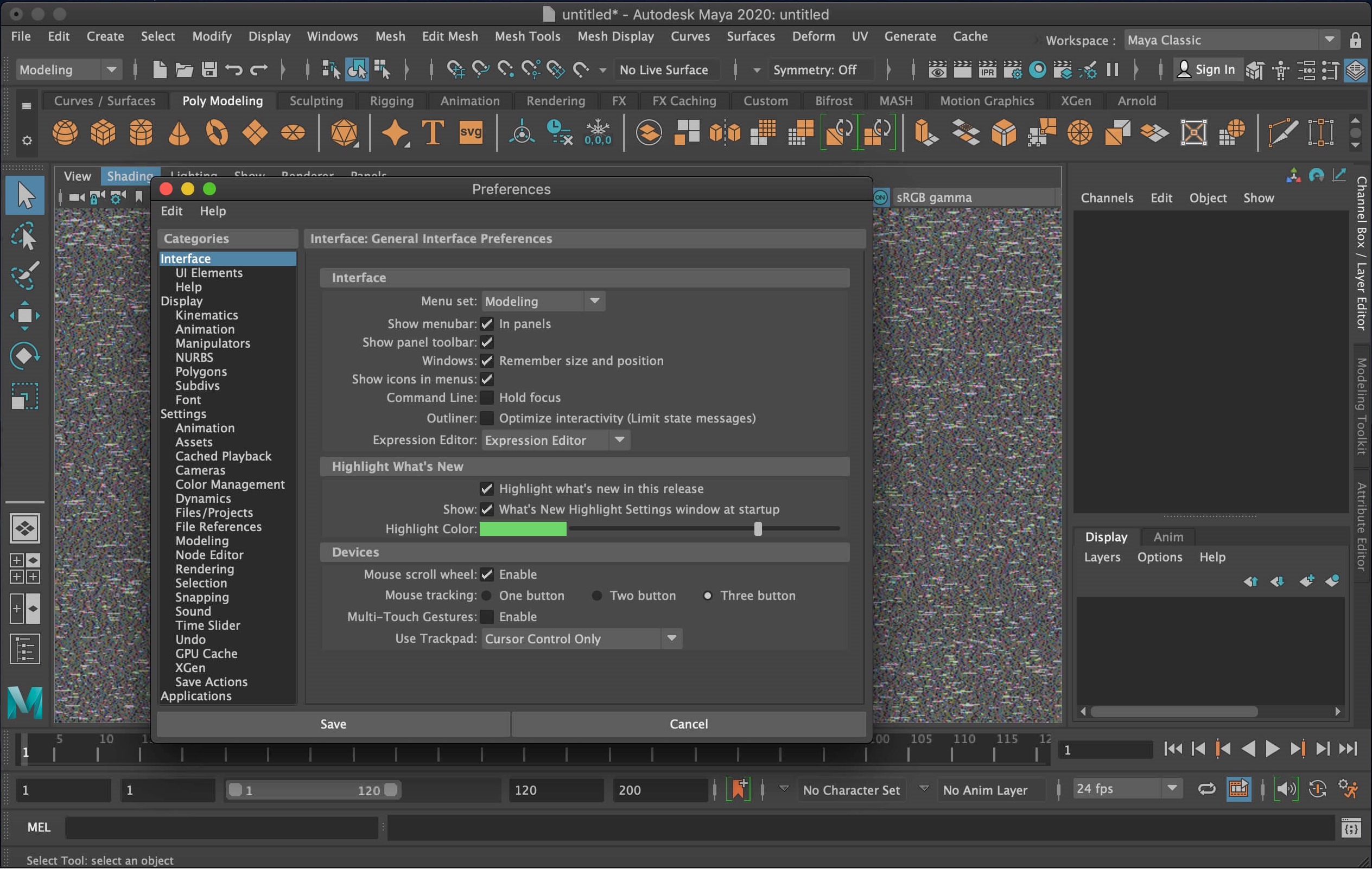The height and width of the screenshot is (869, 1372).
Task: Create a polygon sphere from the shelf
Action: pos(65,133)
